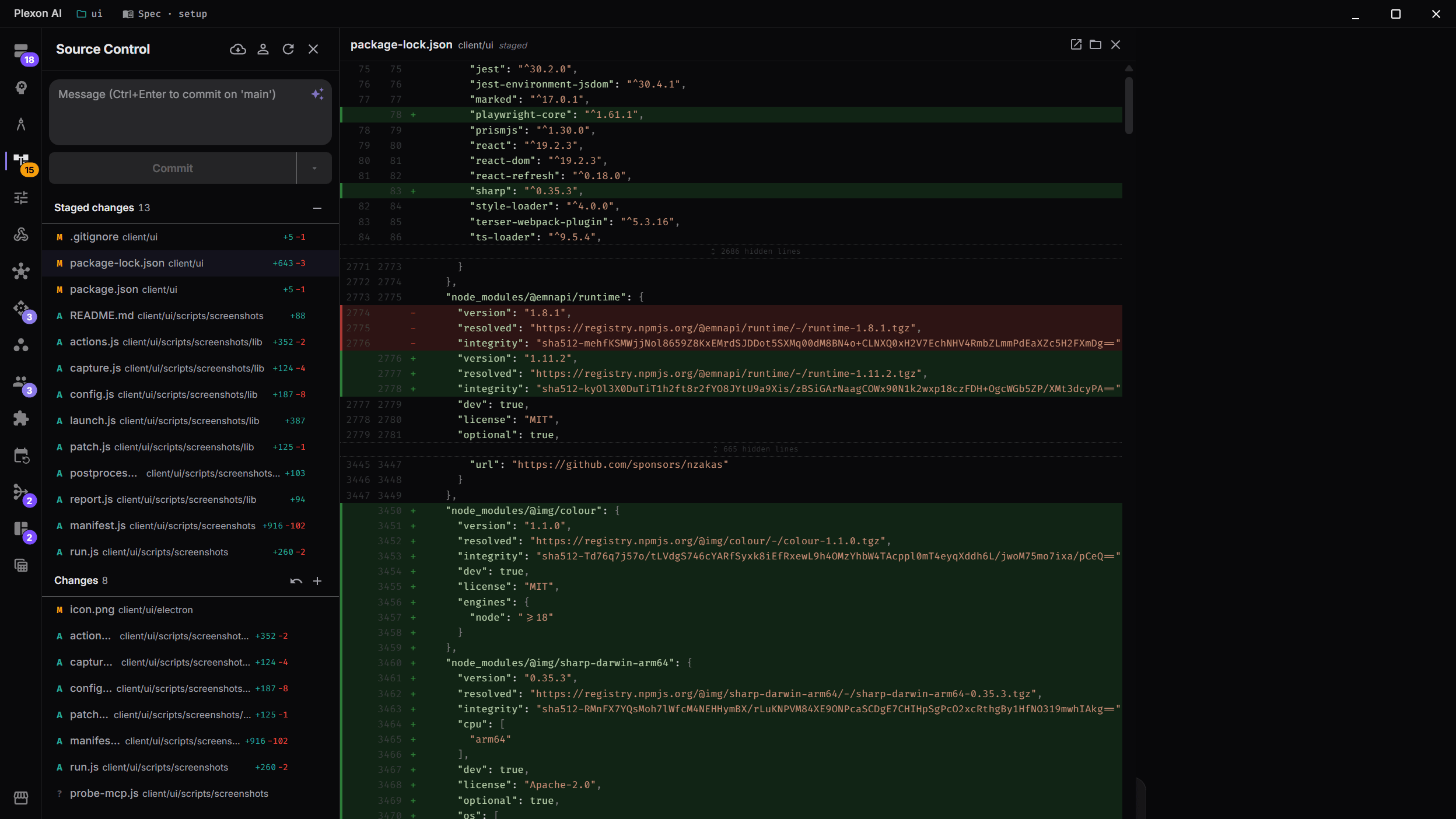Collapse the Staged changes section header

(102, 208)
